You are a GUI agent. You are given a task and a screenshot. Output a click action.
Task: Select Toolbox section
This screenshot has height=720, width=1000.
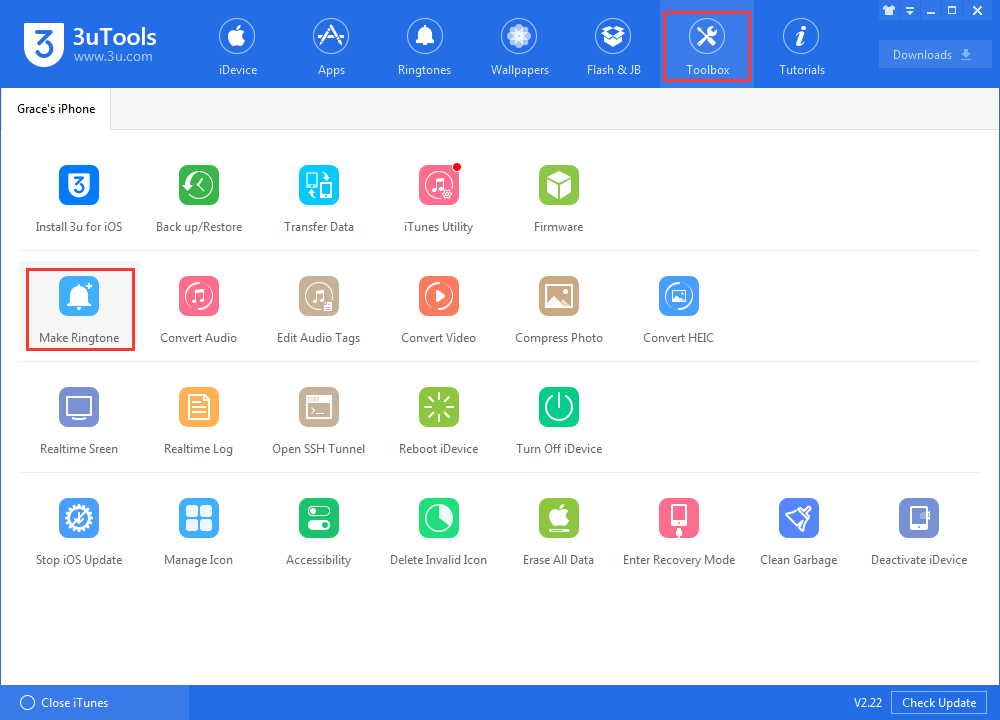[707, 47]
